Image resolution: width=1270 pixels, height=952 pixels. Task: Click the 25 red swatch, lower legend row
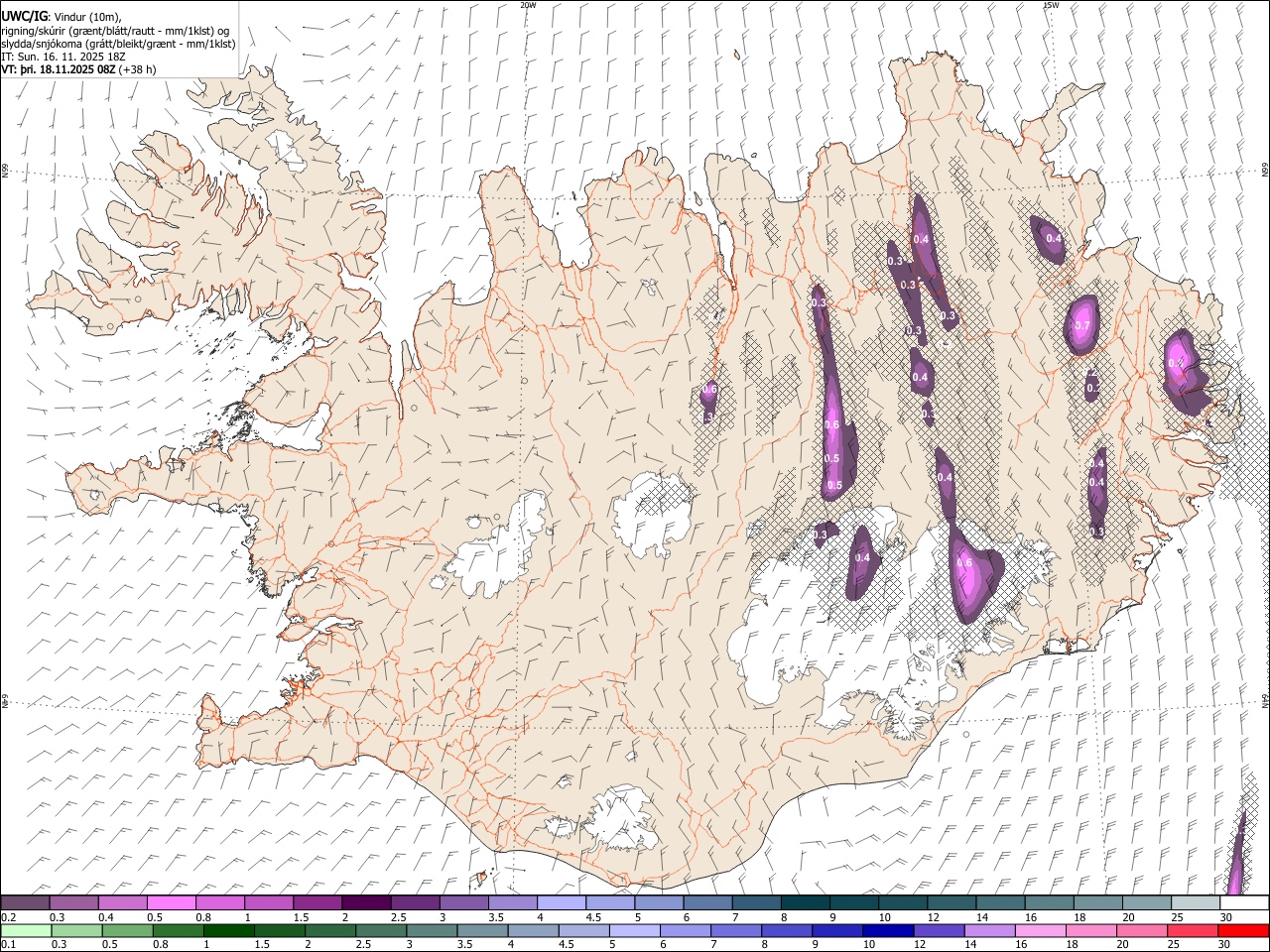tap(1192, 930)
